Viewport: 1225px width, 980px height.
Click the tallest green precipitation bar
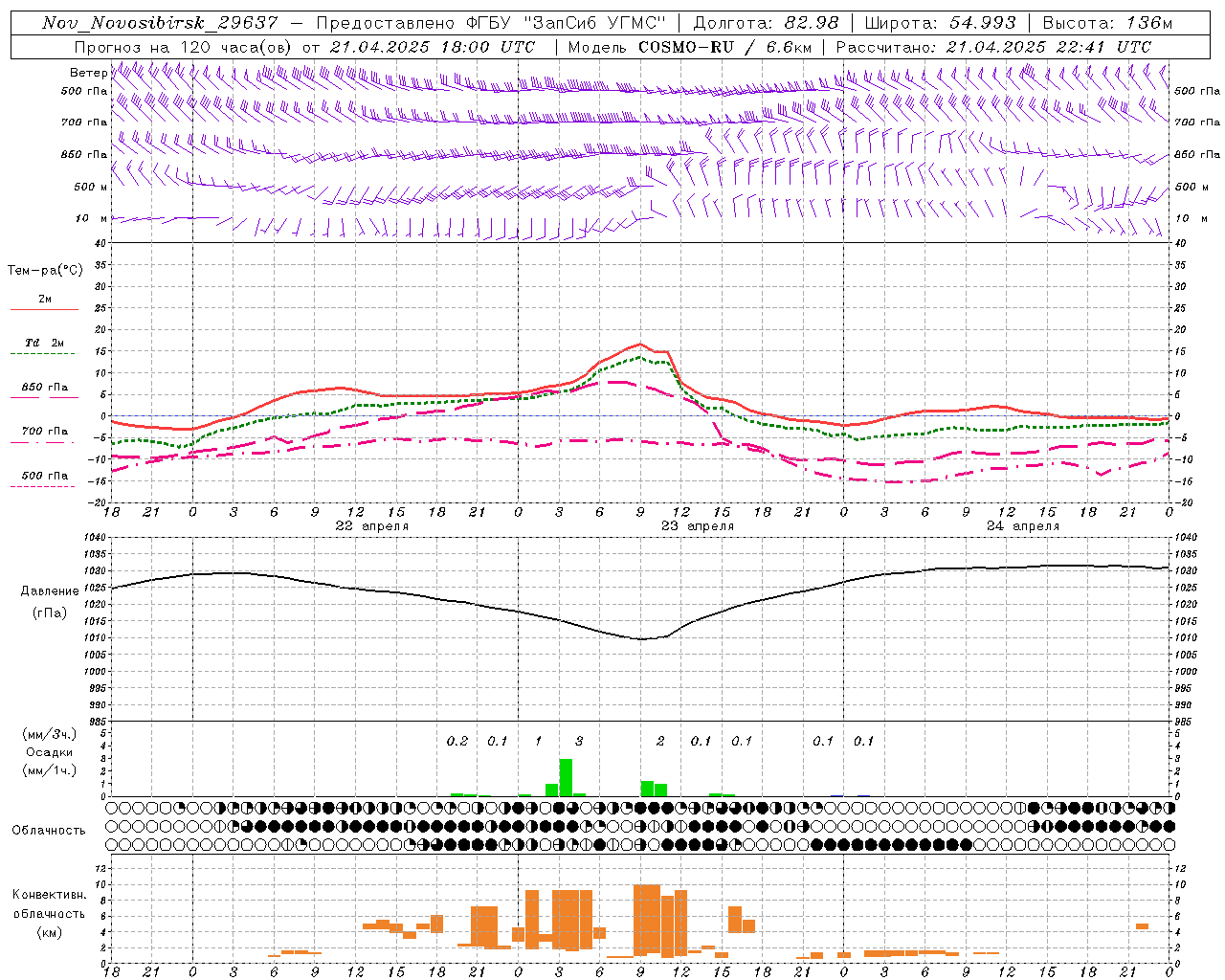[x=566, y=777]
